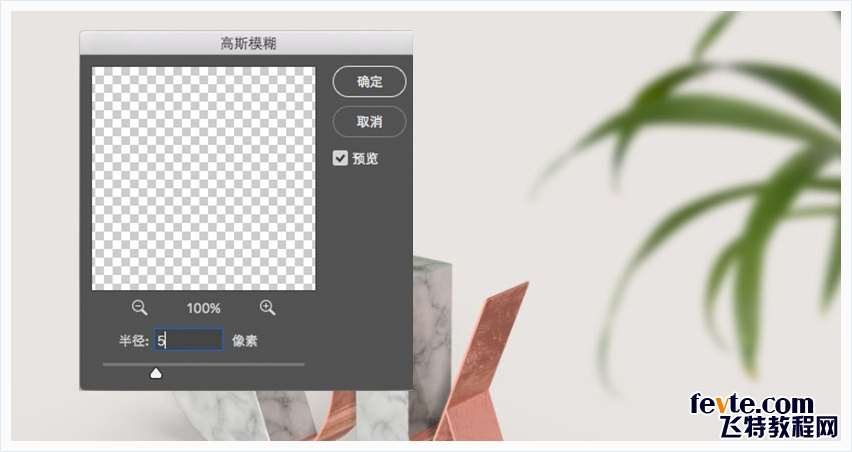Screen dimensions: 852x452
Task: Click the fevte.com watermark logo
Action: coord(753,404)
